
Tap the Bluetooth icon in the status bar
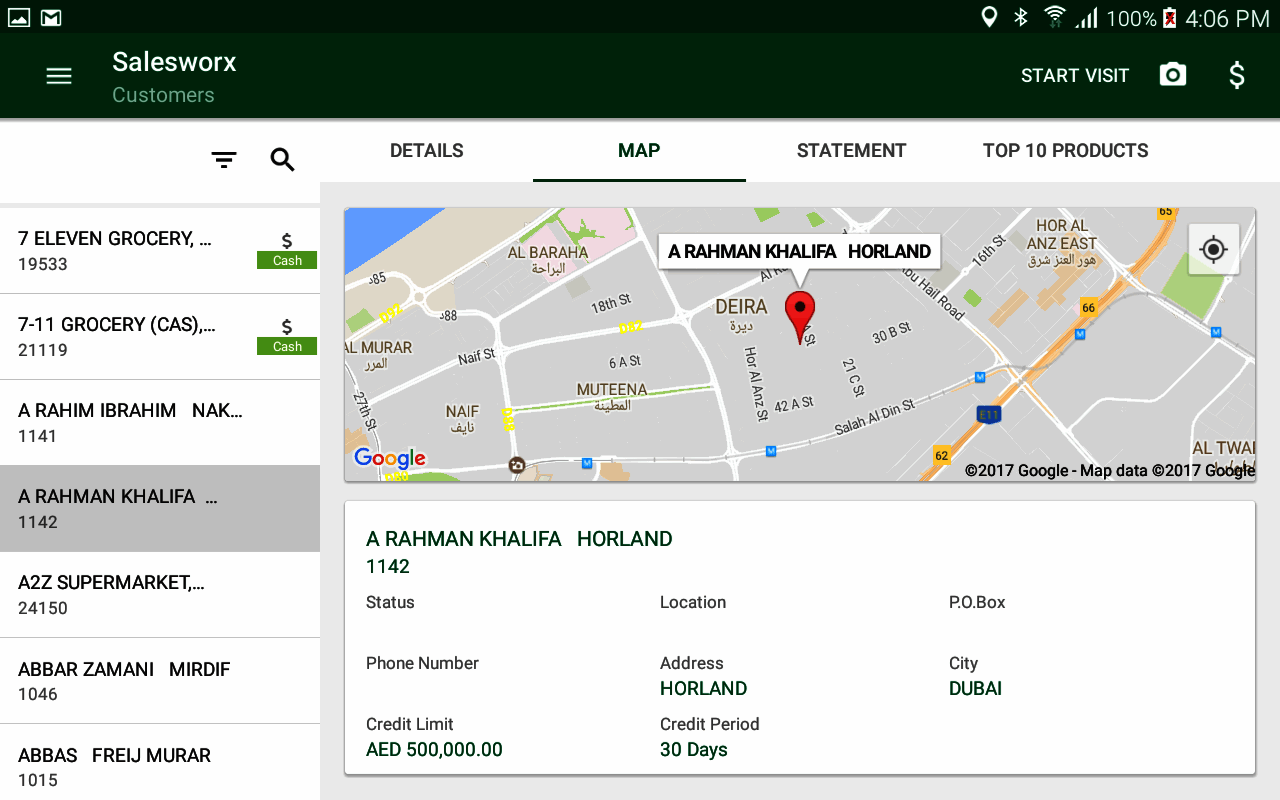click(1021, 17)
